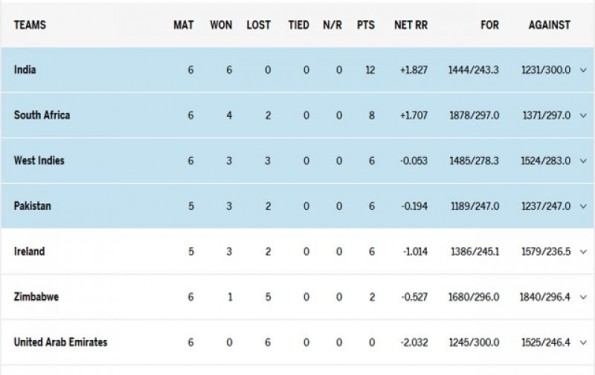
Task: Expand the Zimbabwe row chevron
Action: (583, 297)
